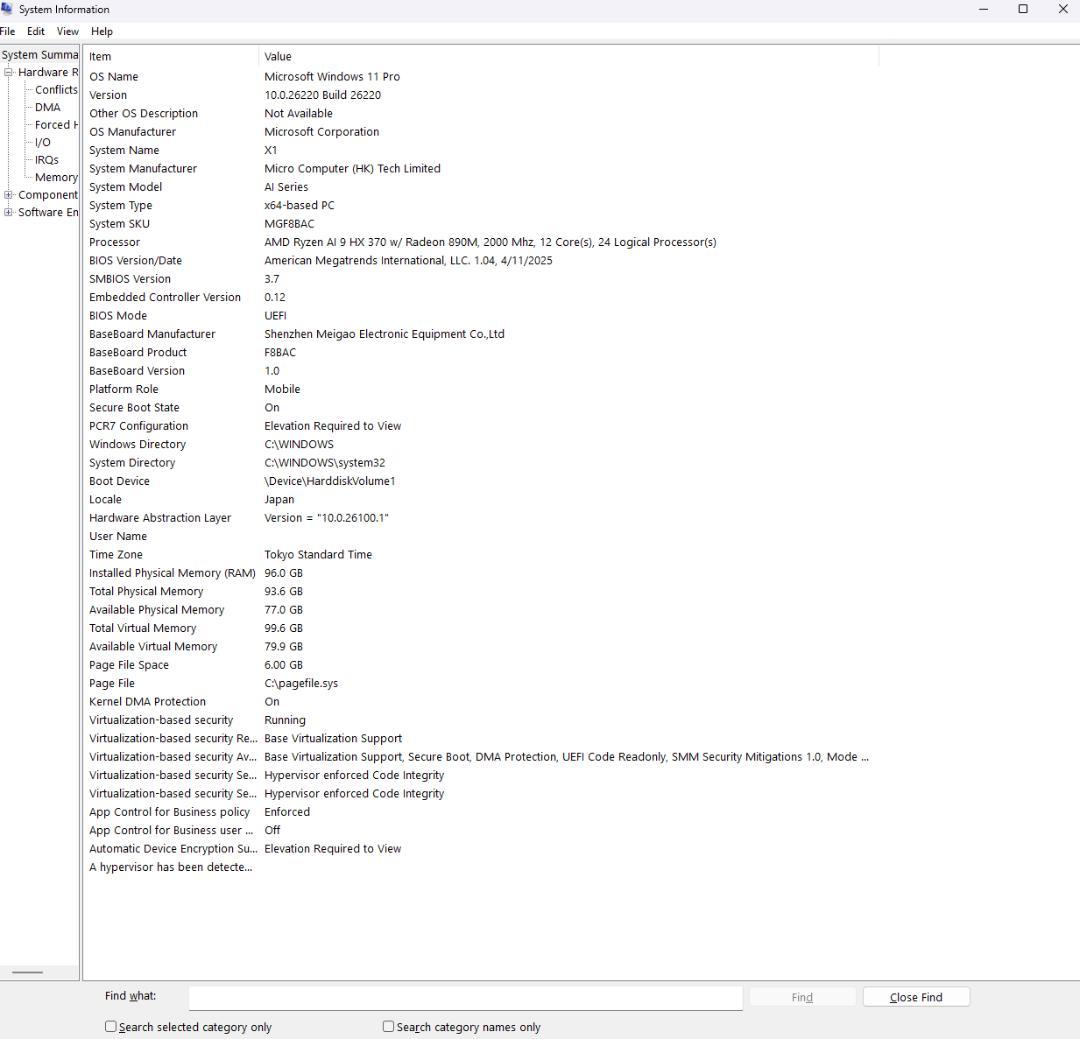This screenshot has height=1039, width=1080.
Task: Open the IRQs category
Action: point(47,160)
